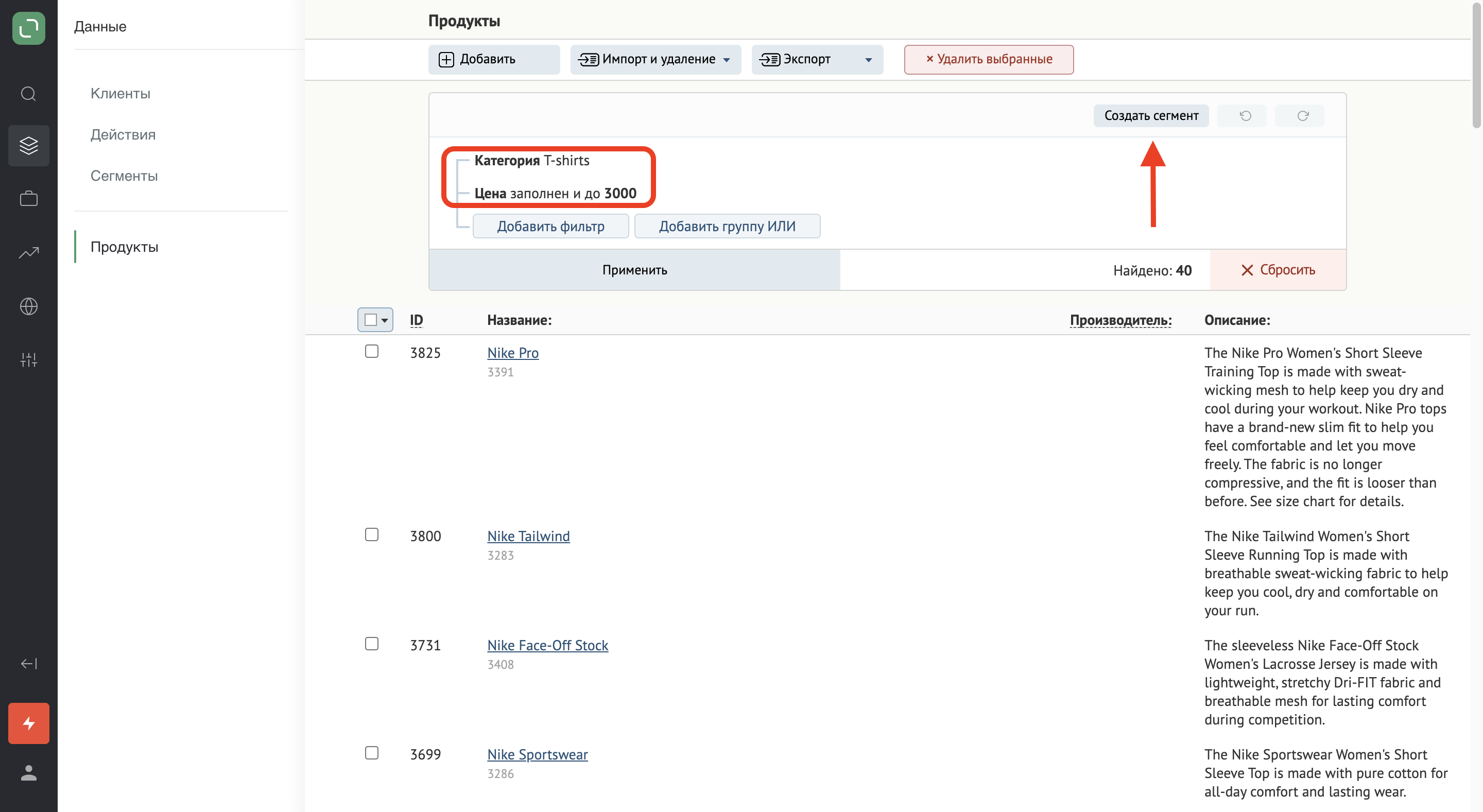Click the Название: column header
This screenshot has width=1483, height=812.
tap(519, 321)
